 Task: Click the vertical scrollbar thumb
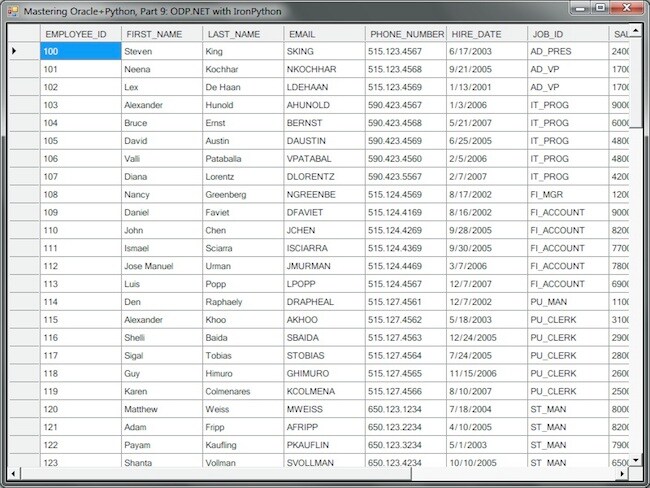pos(635,83)
